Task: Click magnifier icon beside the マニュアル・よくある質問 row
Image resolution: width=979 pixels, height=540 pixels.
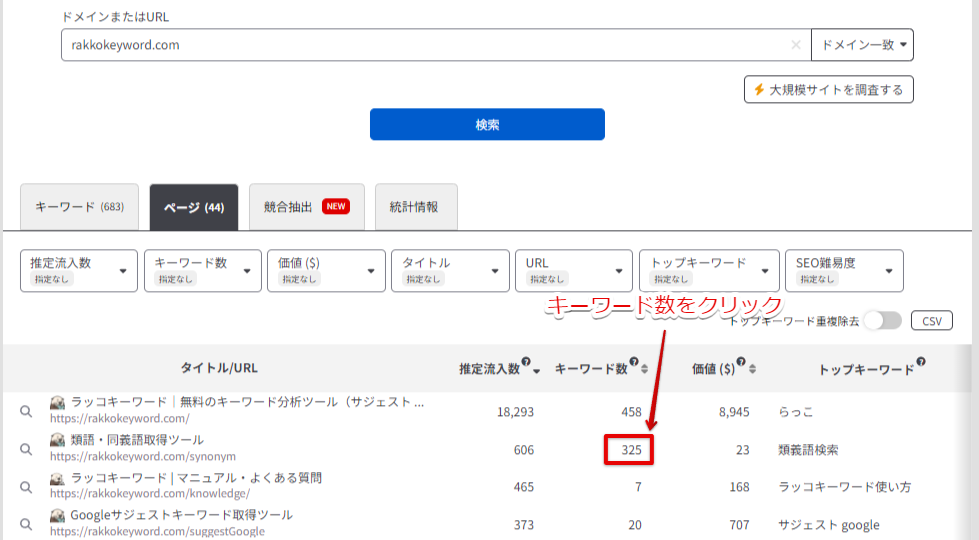Action: tap(27, 487)
